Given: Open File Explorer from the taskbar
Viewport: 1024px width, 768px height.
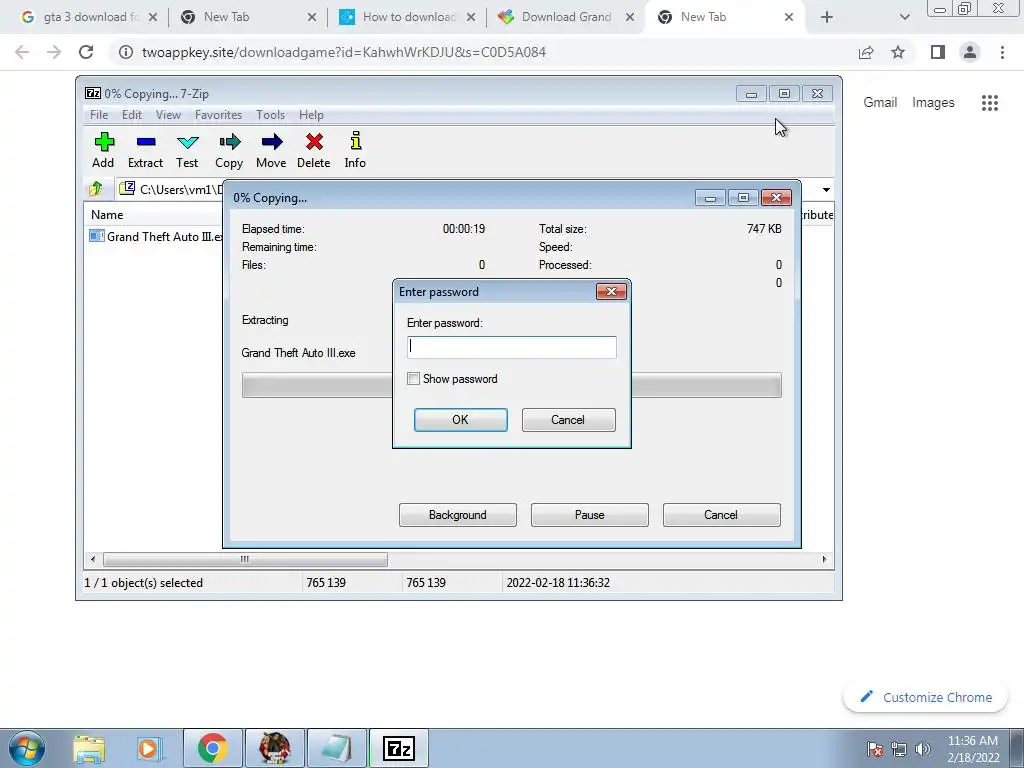Looking at the screenshot, I should point(89,748).
